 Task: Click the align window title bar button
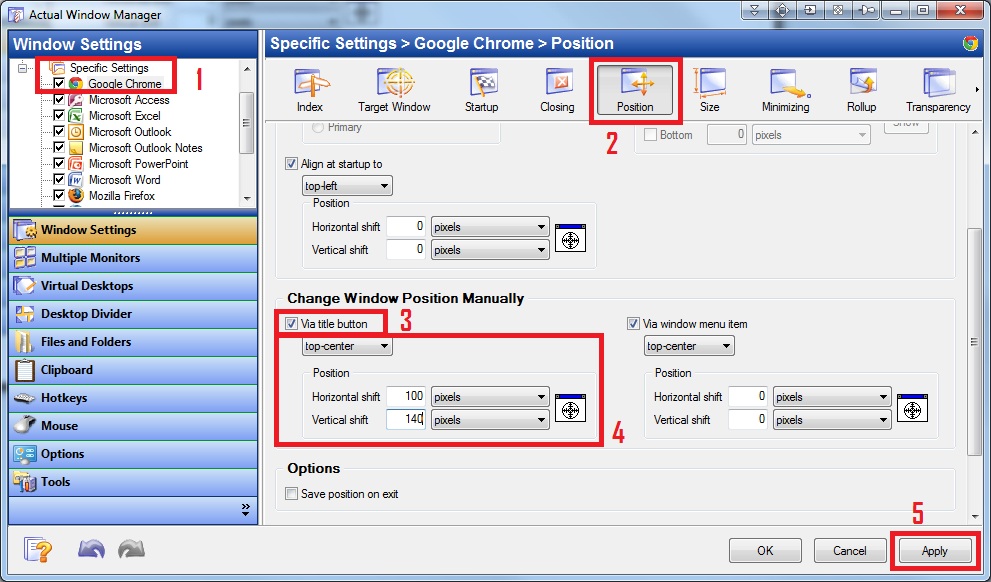[782, 11]
